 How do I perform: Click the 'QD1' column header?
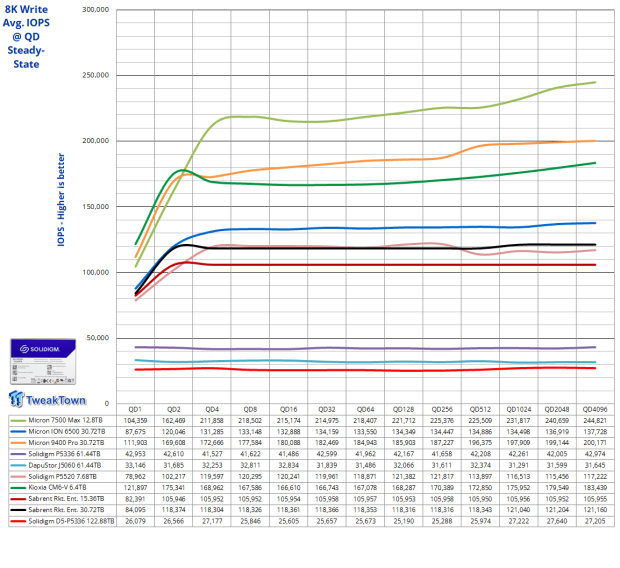click(135, 409)
